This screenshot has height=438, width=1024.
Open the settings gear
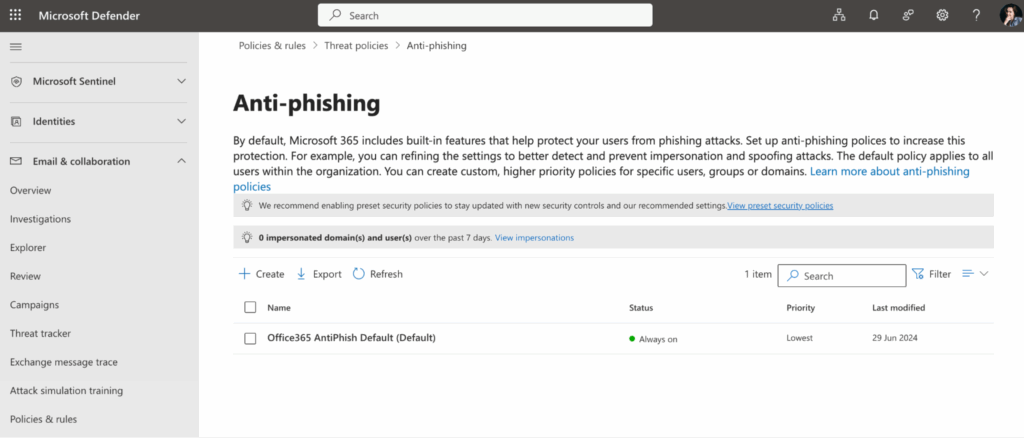(942, 16)
